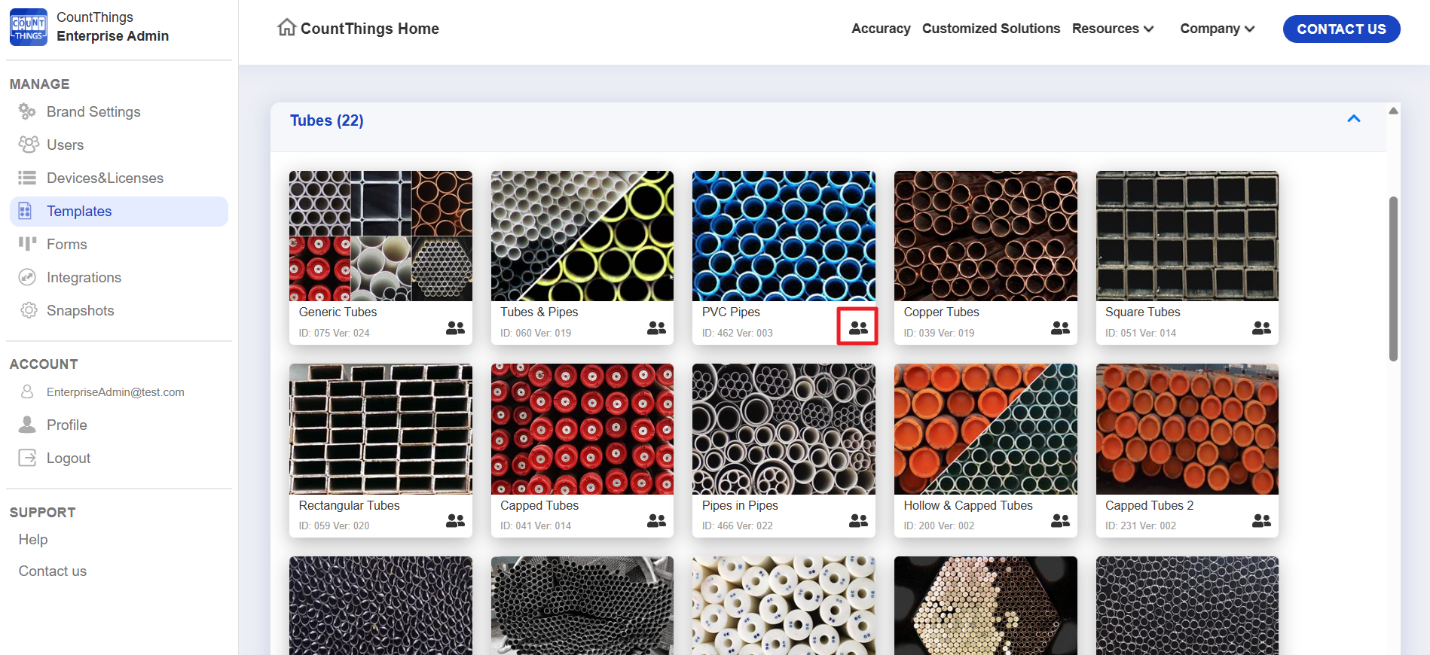Open the Accuracy link in top navigation
1430x655 pixels.
(880, 29)
